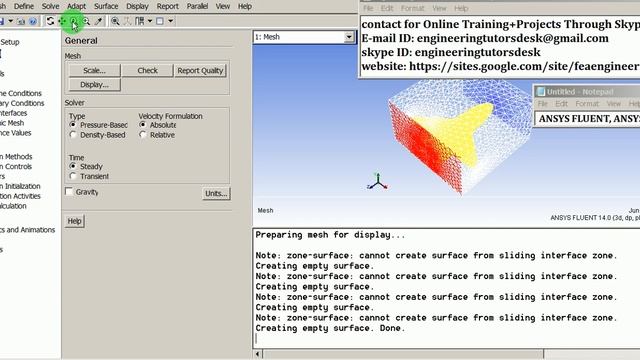
Task: Select Graphics and Animations tree item
Action: [28, 230]
